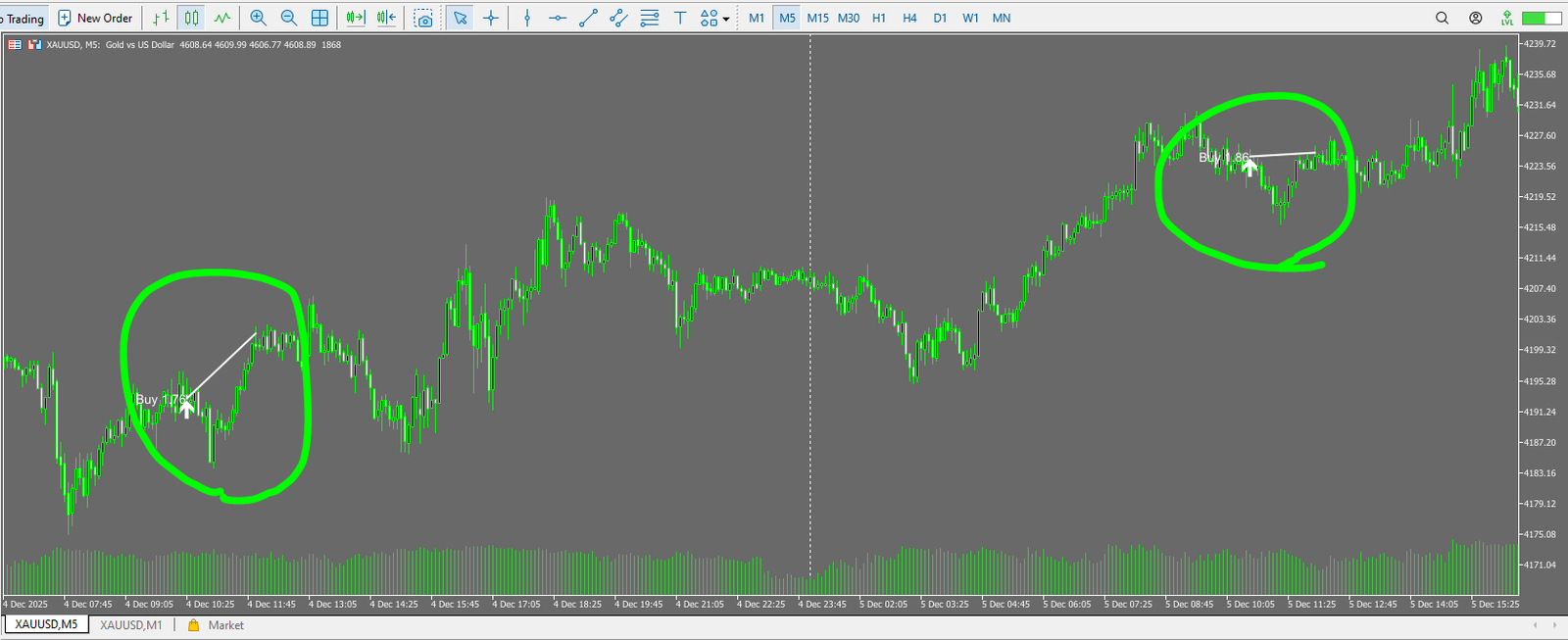Tile chart windows with grid icon
Viewport: 1568px width, 640px height.
click(x=319, y=18)
